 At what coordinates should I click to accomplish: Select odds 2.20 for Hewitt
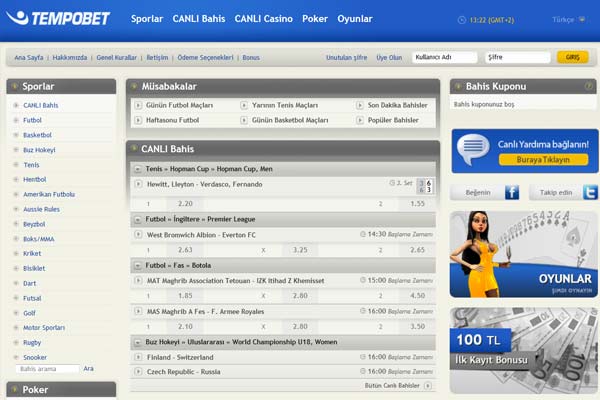[x=185, y=204]
